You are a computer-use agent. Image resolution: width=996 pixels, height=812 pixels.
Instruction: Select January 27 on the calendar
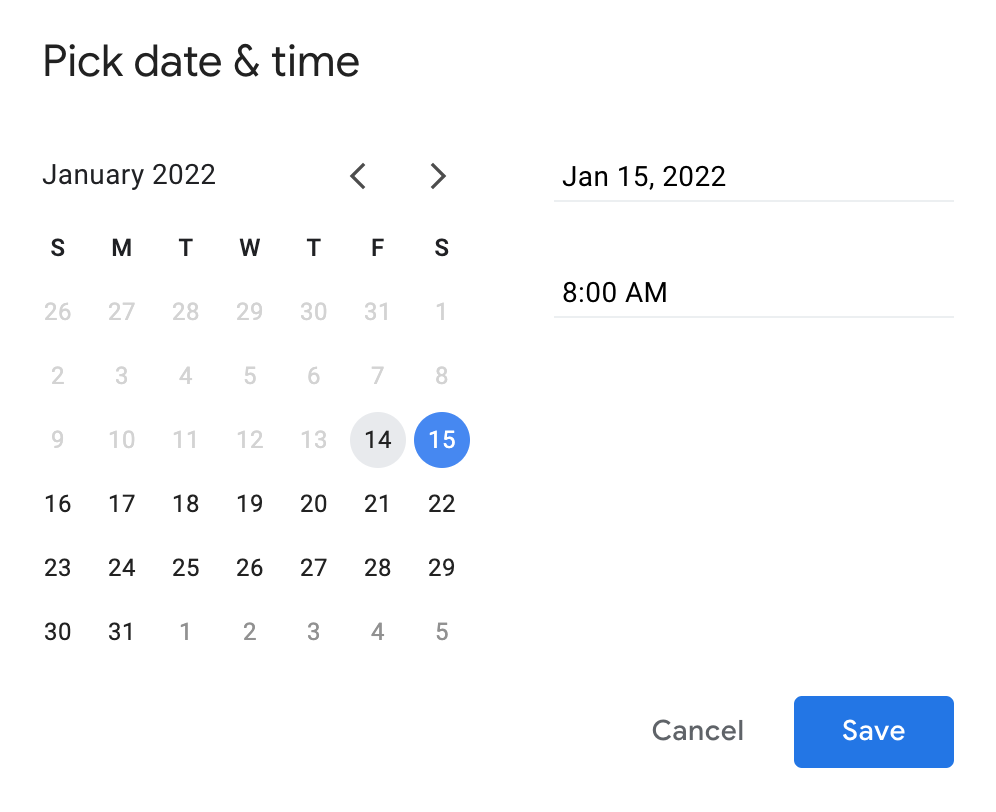click(314, 568)
